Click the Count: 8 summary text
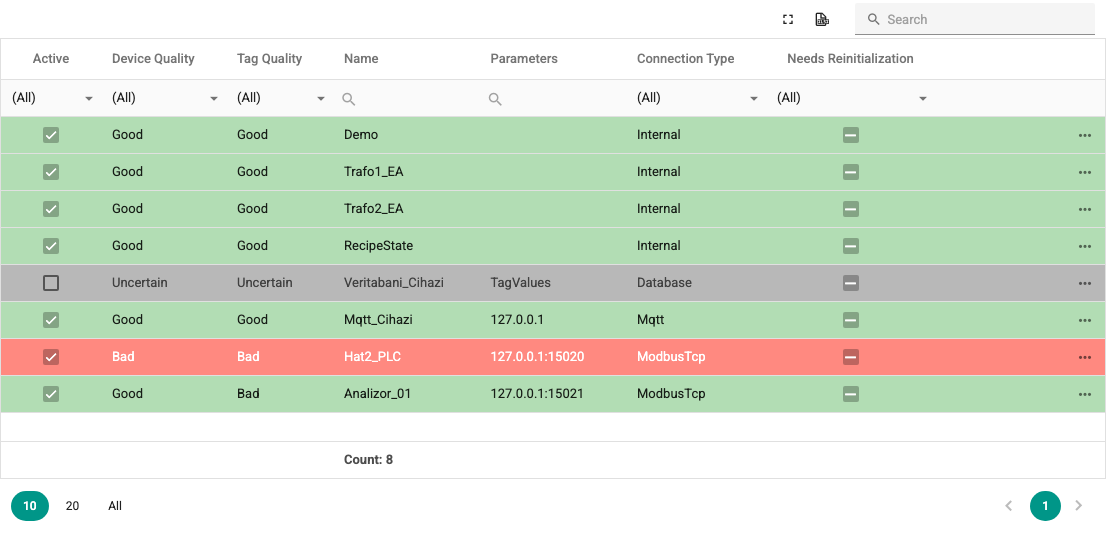The image size is (1106, 534). click(x=368, y=460)
